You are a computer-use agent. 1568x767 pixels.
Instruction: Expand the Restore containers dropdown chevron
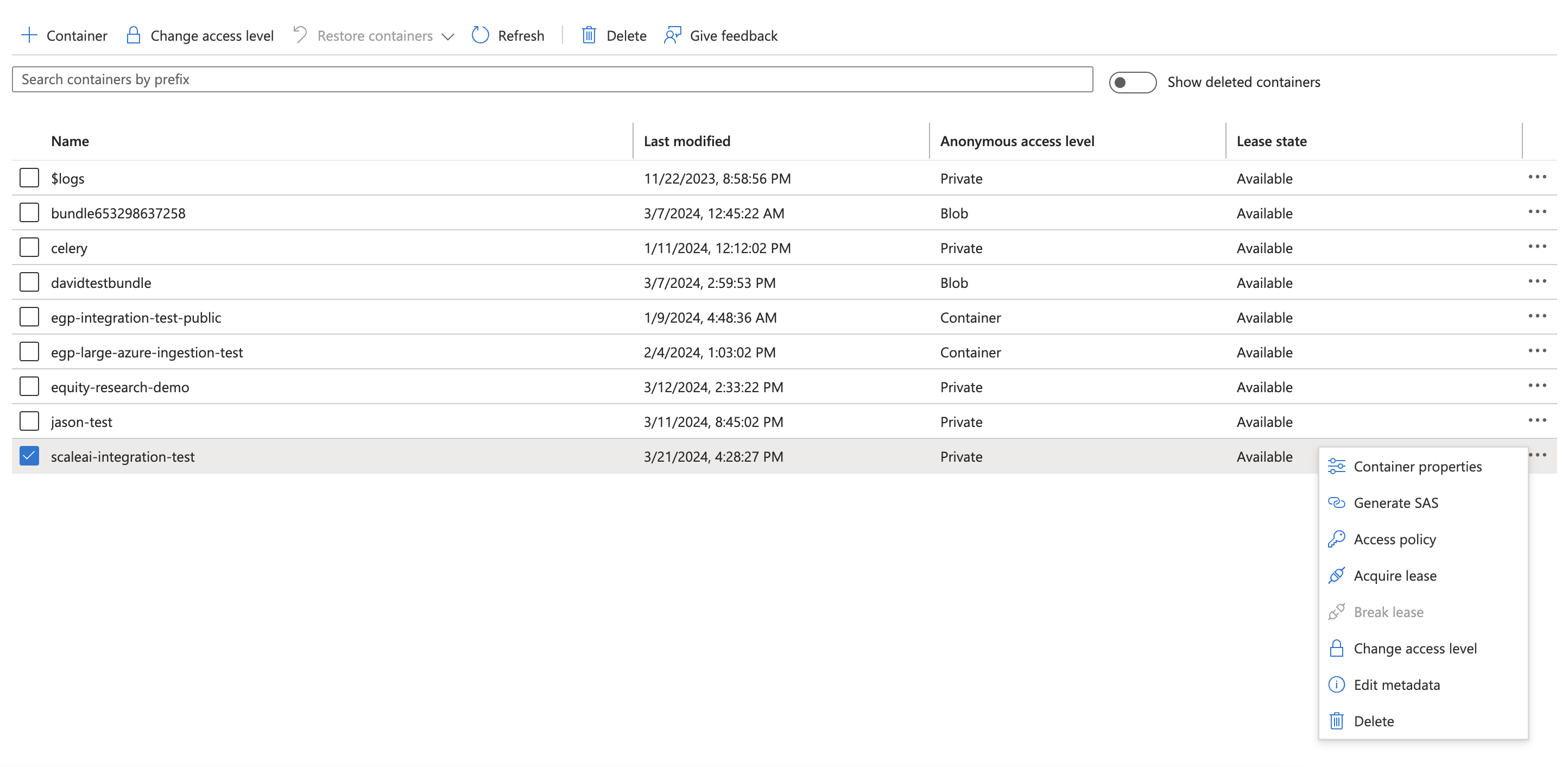[x=447, y=36]
